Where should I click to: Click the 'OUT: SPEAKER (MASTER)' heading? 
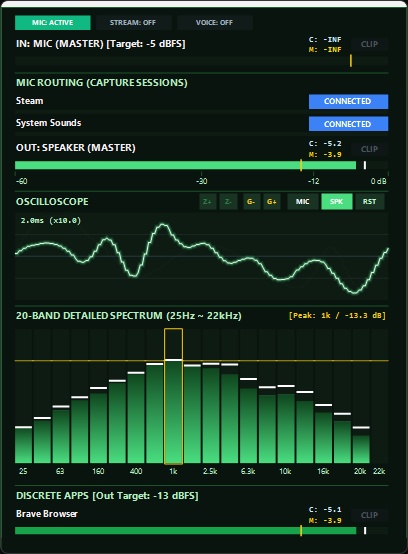click(76, 148)
